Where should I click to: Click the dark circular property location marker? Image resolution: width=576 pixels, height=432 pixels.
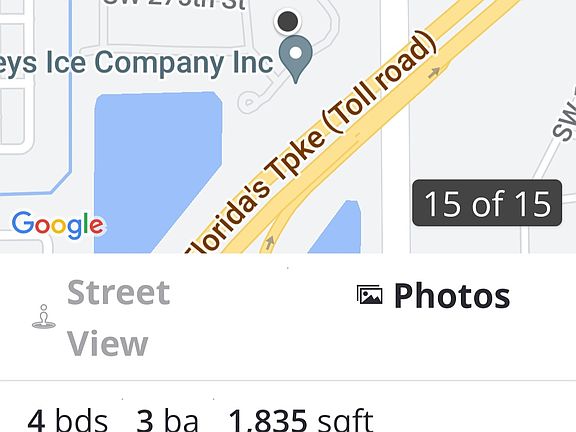288,21
